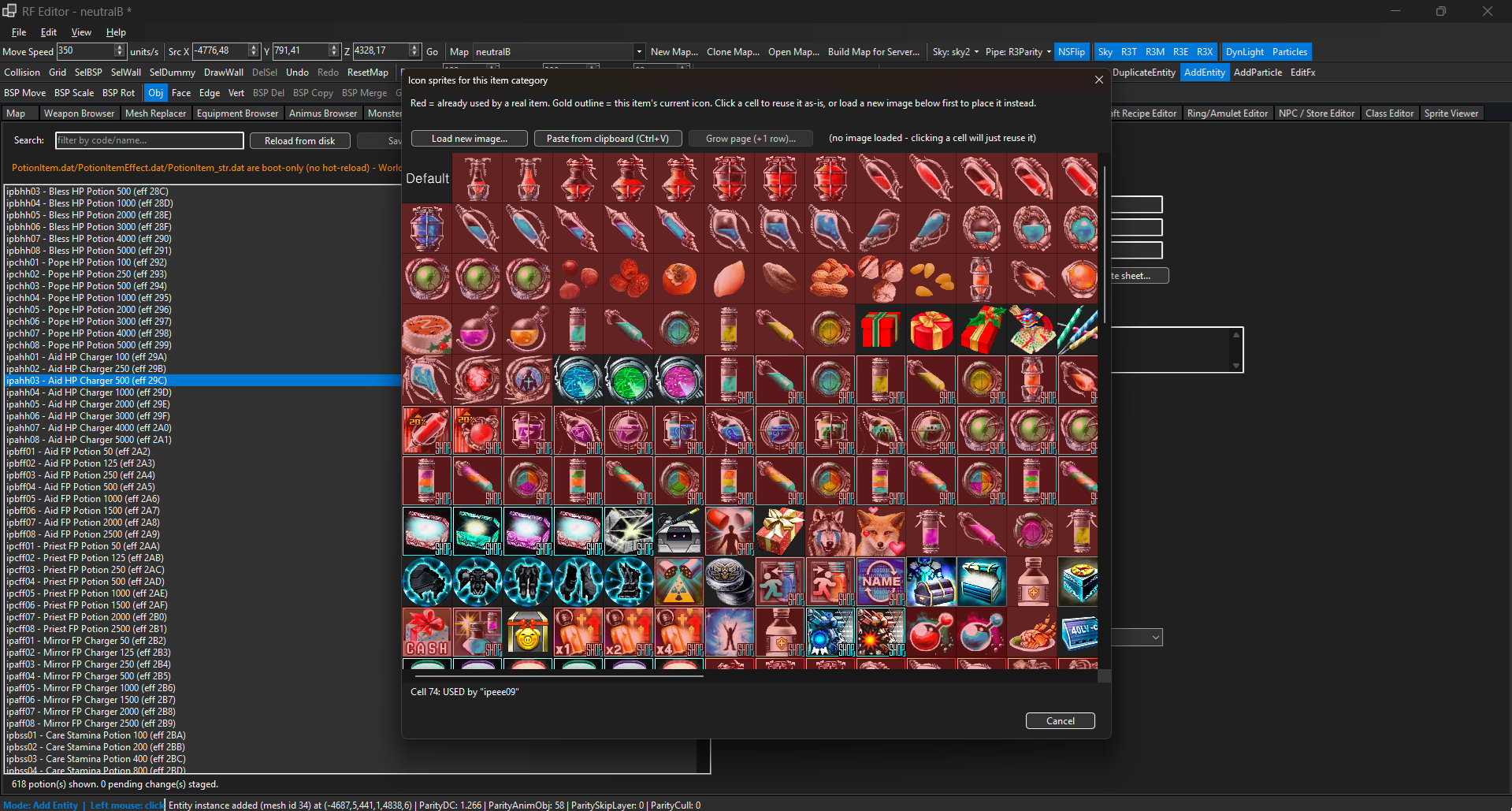
Task: Click Paste from clipboard button
Action: coord(607,139)
